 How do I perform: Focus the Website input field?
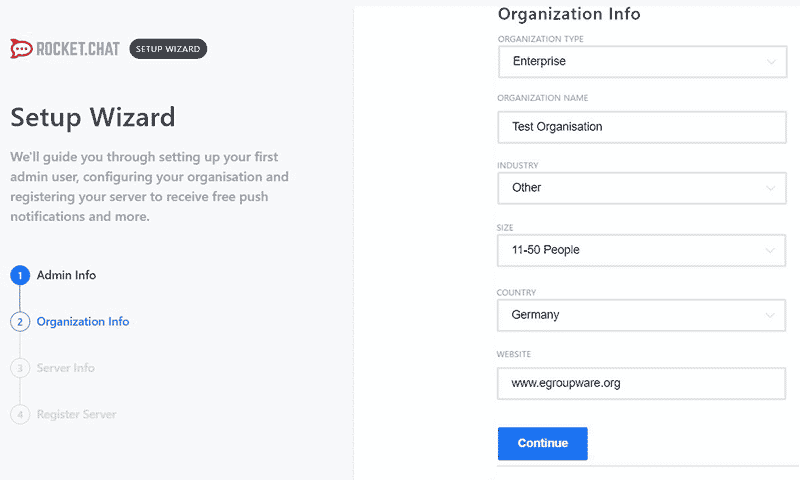pos(641,383)
